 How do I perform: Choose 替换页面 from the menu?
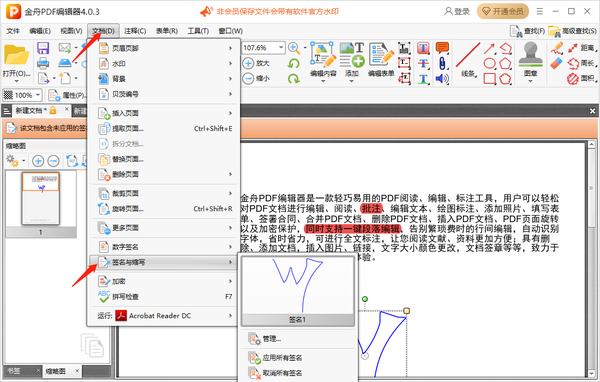[x=164, y=159]
